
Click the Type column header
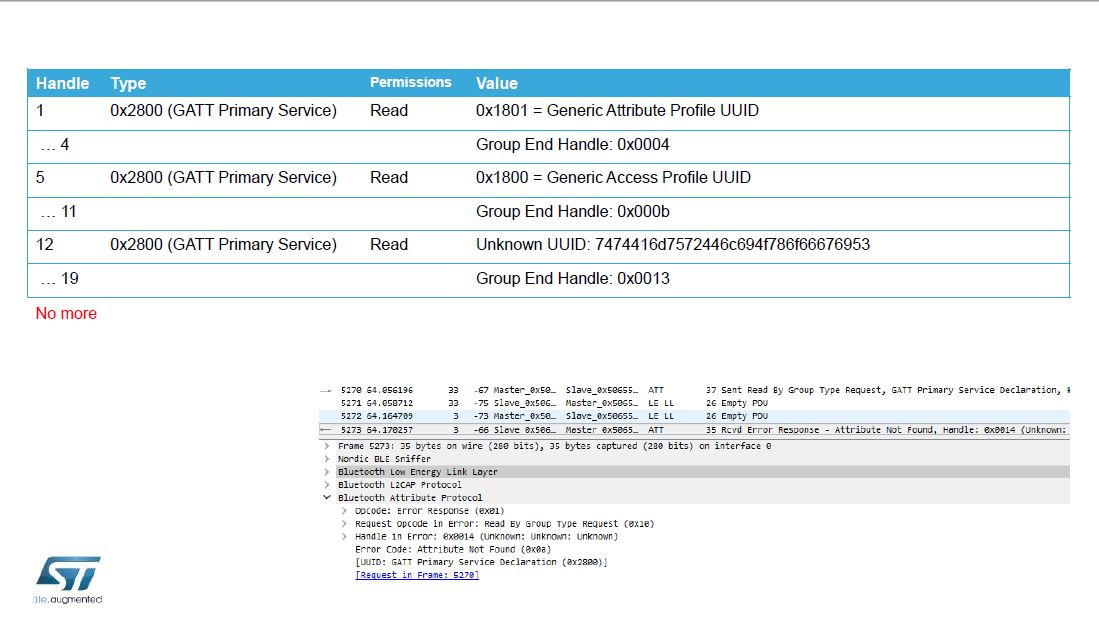click(x=128, y=83)
